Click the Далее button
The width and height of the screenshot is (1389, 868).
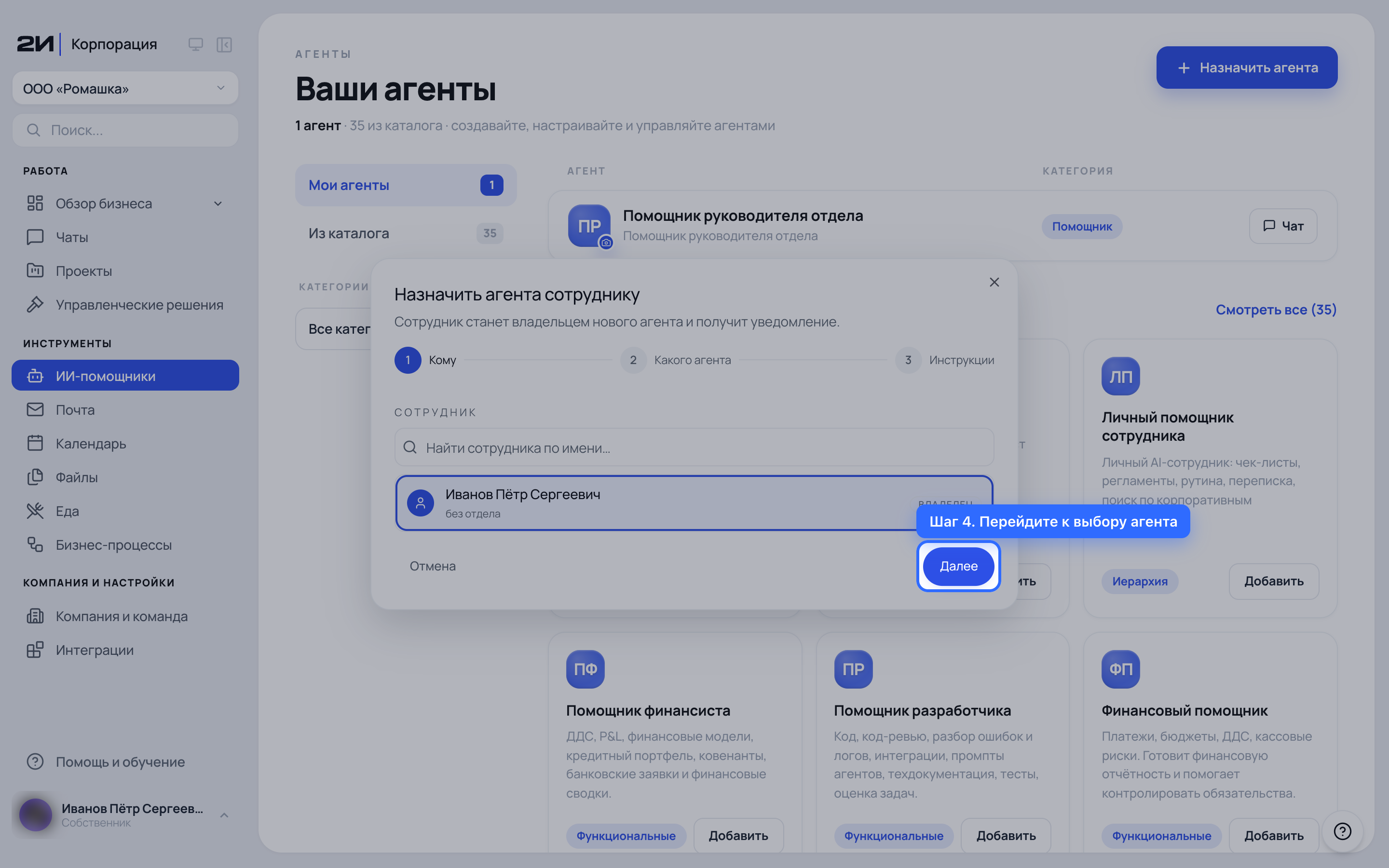[958, 566]
